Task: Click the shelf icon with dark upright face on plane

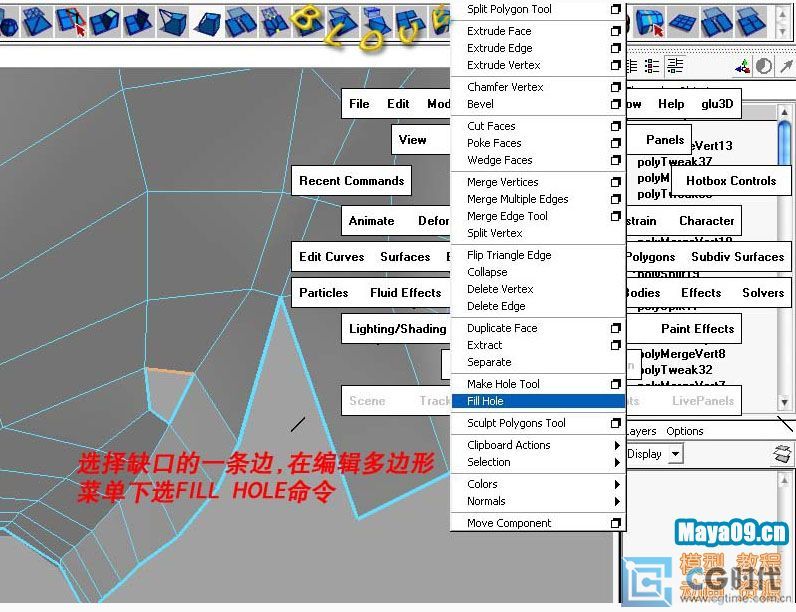Action: click(x=138, y=22)
